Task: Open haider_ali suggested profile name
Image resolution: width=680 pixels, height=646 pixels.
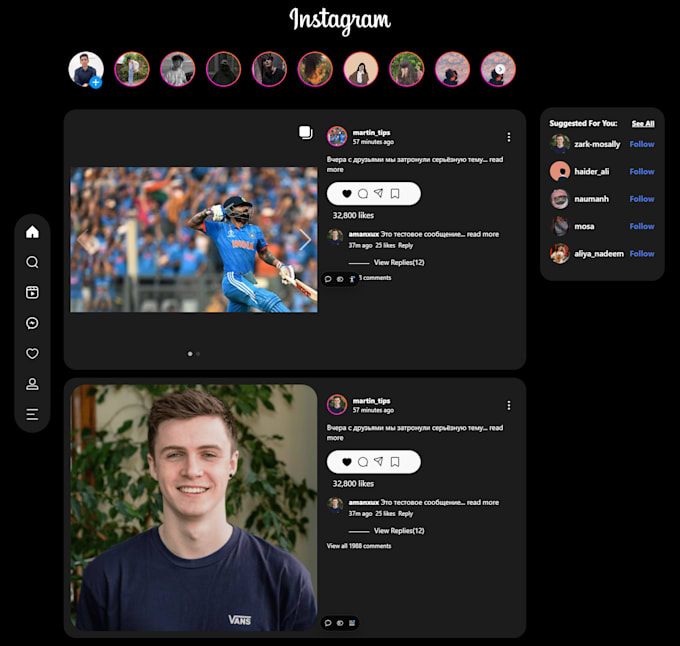Action: (x=592, y=172)
